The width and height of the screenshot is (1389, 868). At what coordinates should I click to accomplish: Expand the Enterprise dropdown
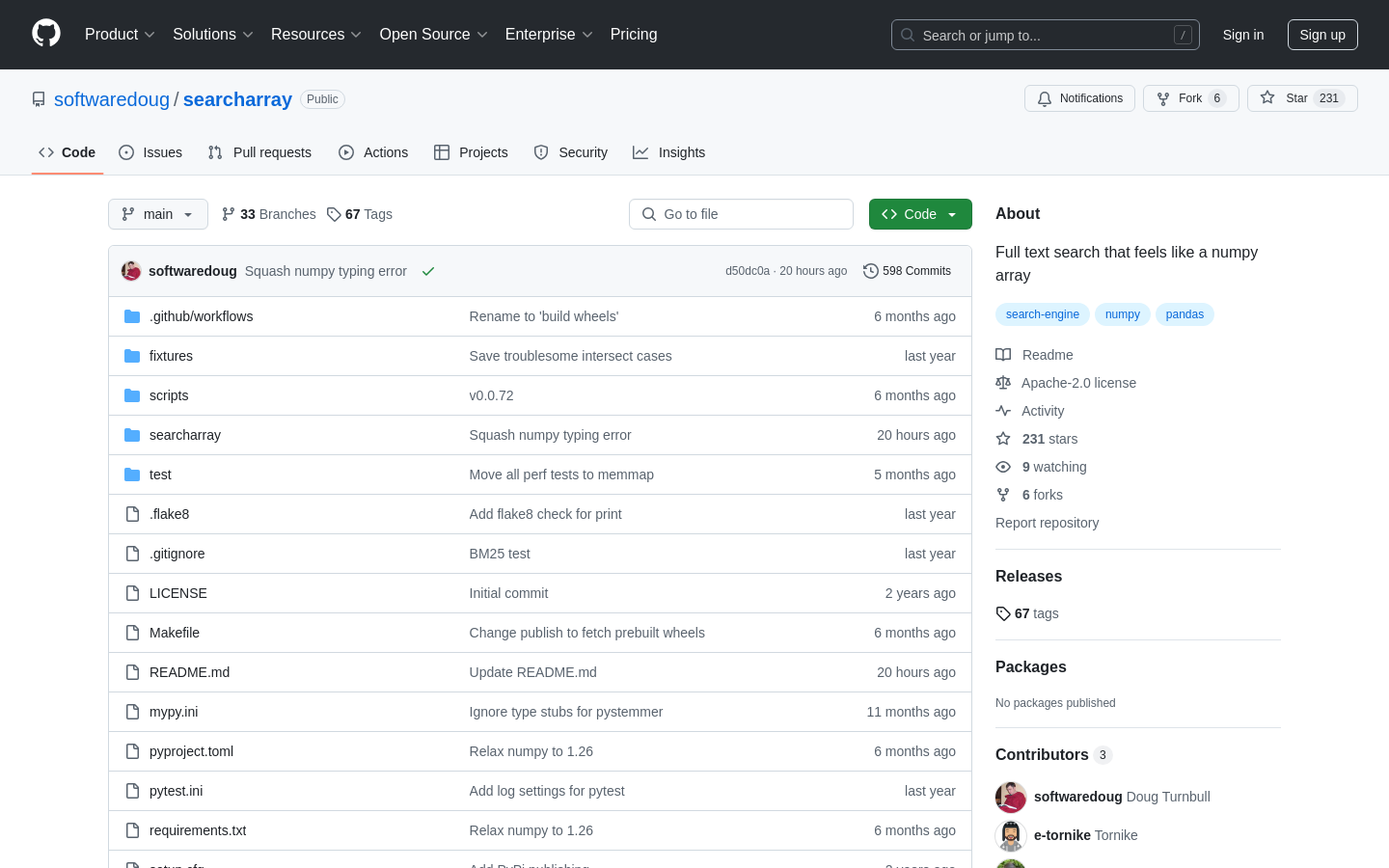tap(549, 35)
